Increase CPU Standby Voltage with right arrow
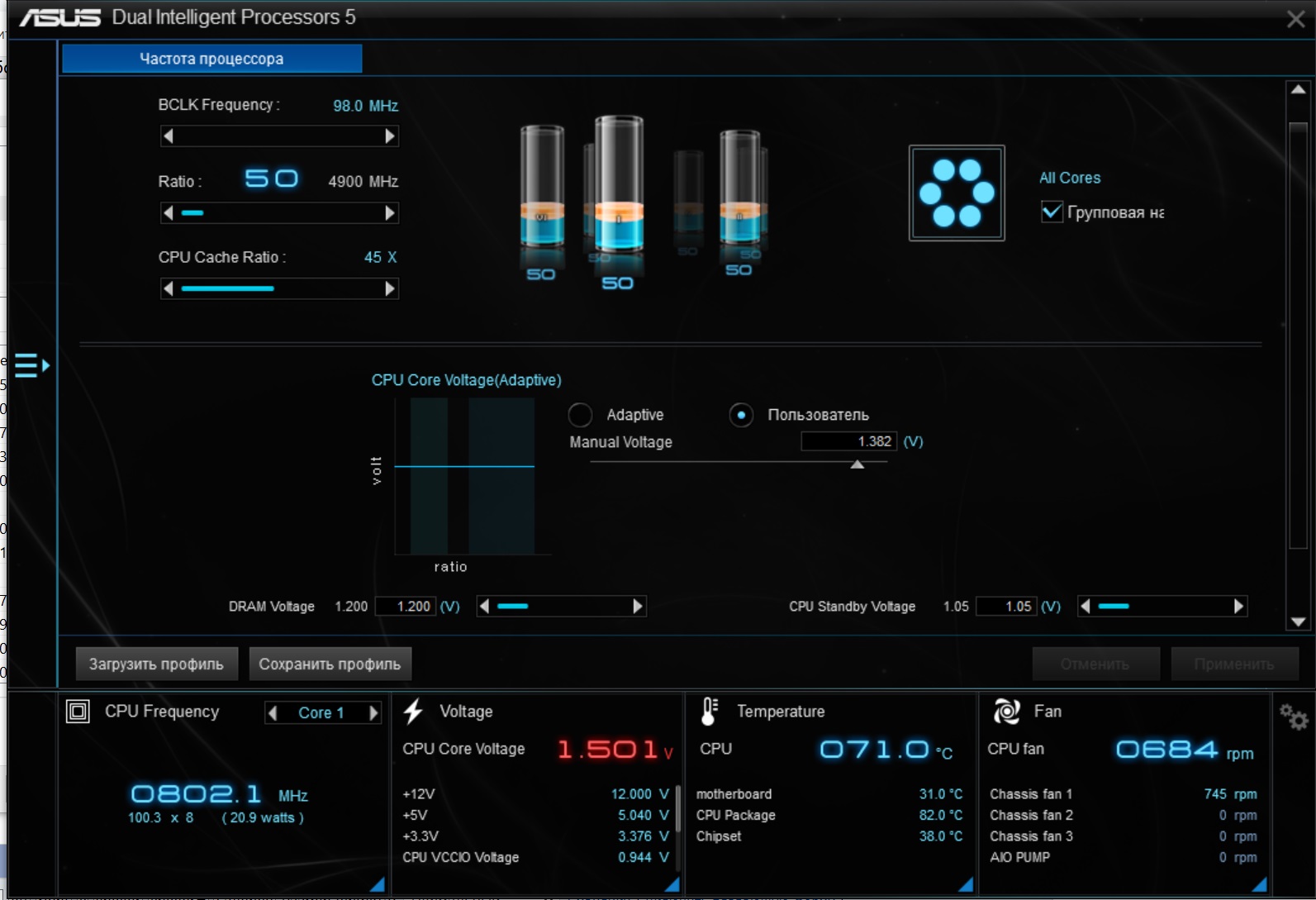Viewport: 1316px width, 900px height. click(x=1238, y=607)
